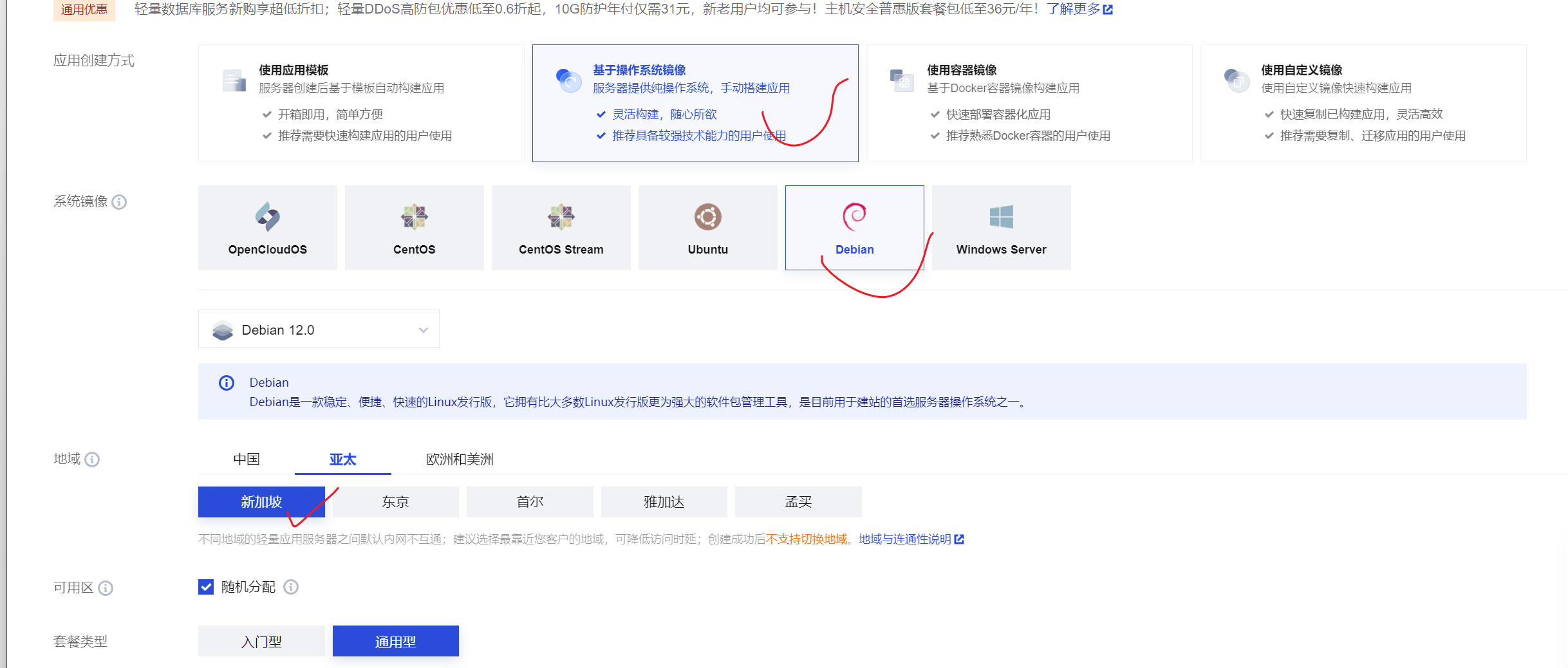This screenshot has width=1568, height=668.
Task: Switch to the 中国 region tab
Action: [247, 459]
